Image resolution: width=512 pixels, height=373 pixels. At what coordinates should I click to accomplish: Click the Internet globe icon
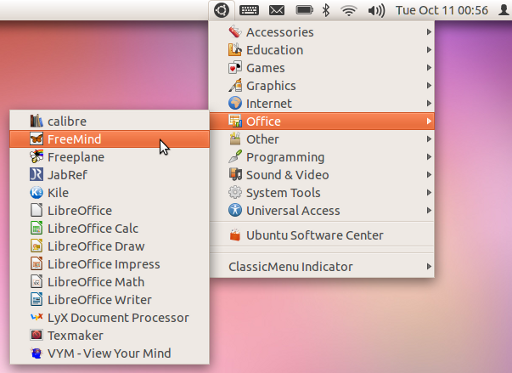pos(235,103)
